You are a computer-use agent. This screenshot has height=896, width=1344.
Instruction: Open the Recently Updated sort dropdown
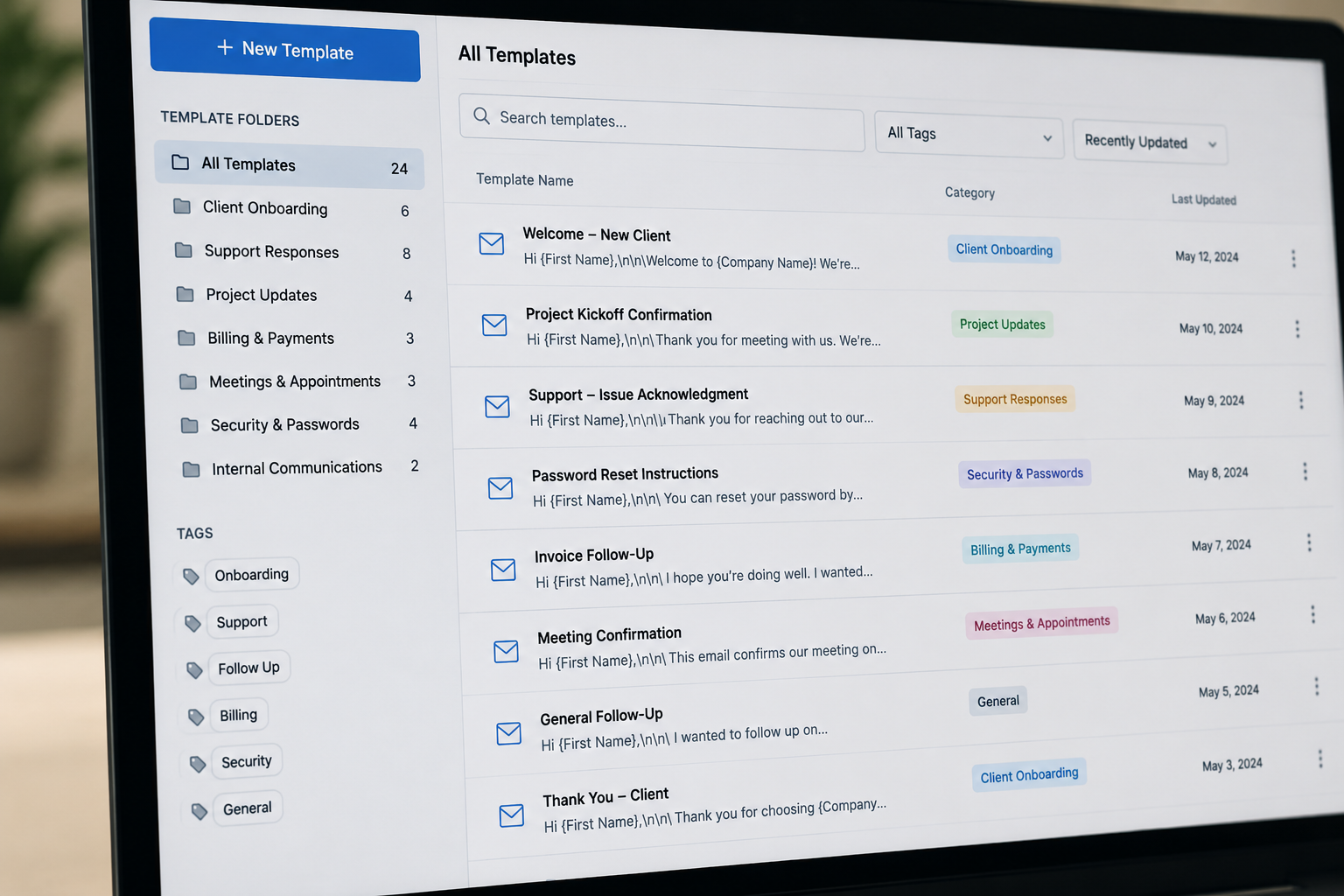pyautogui.click(x=1150, y=143)
